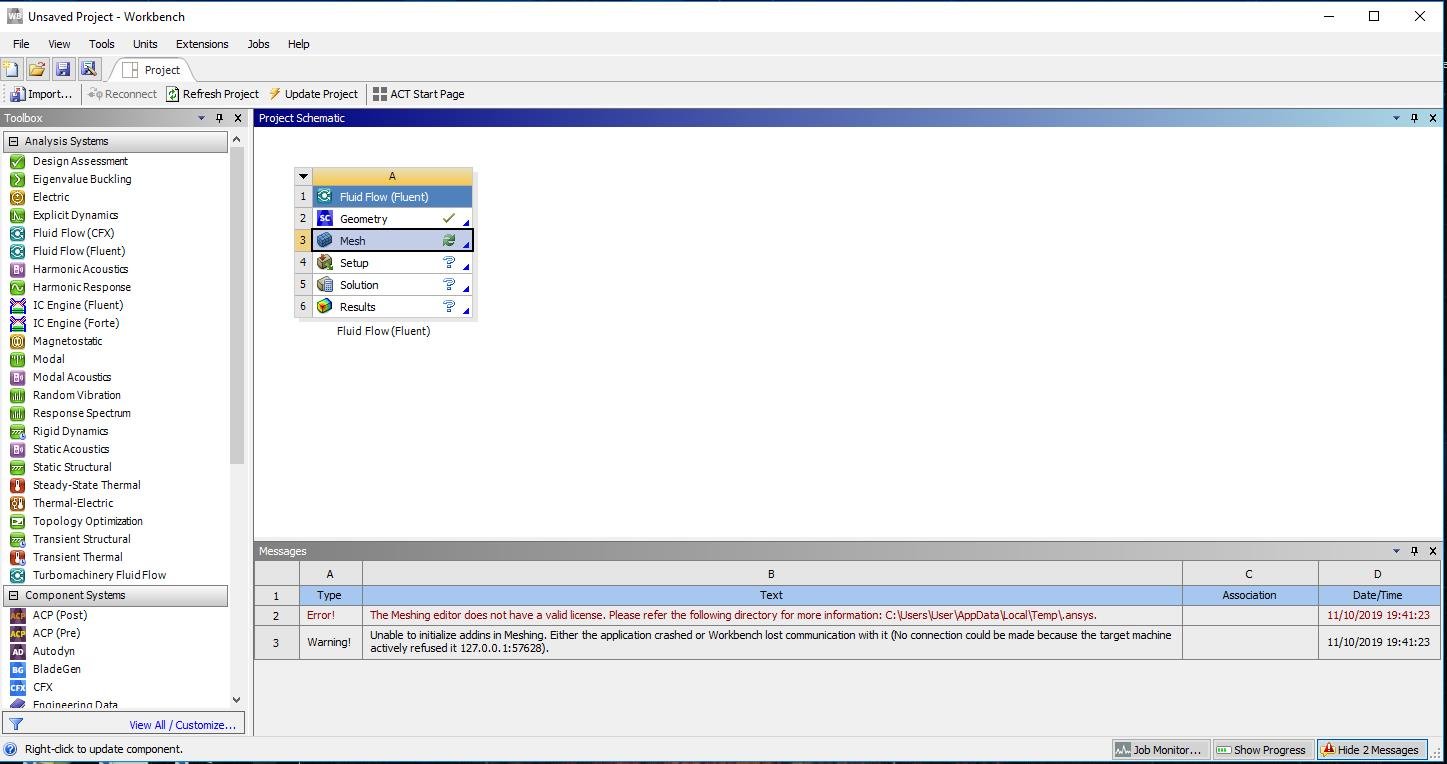Select the IC Engine (Fluent) icon
Viewport: 1447px width, 764px height.
17,305
